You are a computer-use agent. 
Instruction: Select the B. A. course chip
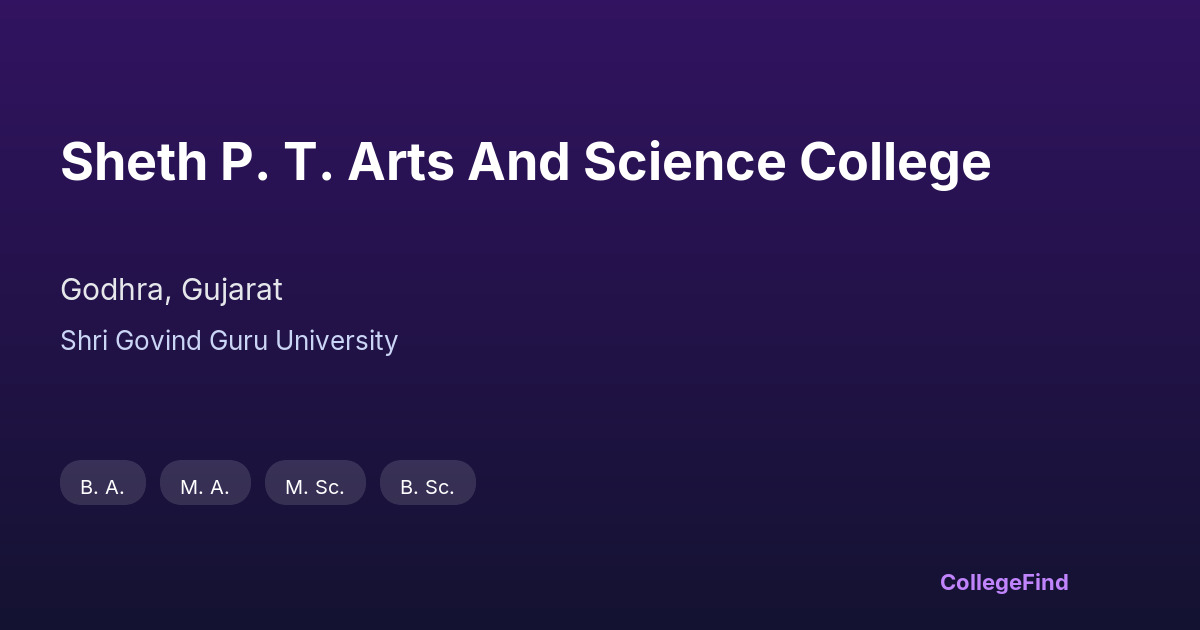[103, 484]
